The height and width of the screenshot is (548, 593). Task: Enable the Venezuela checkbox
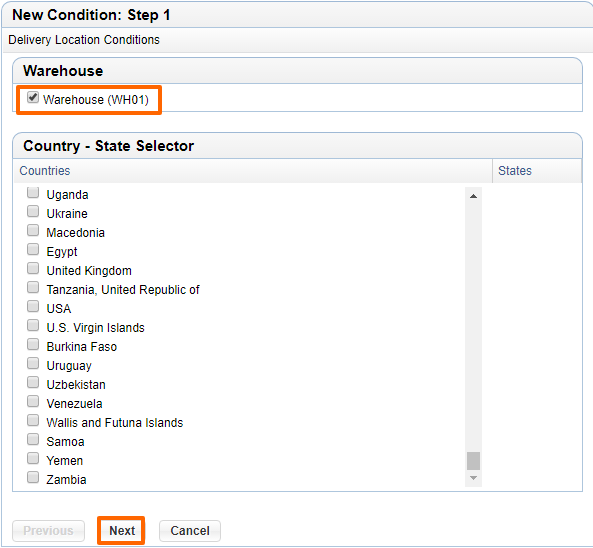point(33,401)
